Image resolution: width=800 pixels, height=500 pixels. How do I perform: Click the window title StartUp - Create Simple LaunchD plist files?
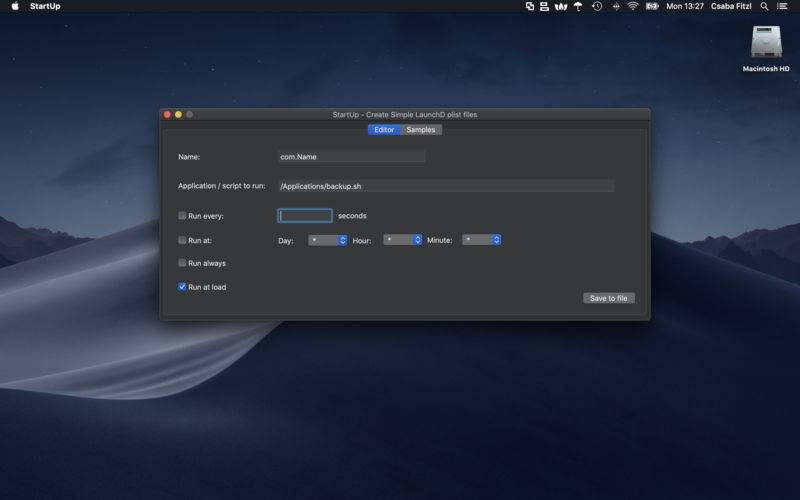point(405,115)
